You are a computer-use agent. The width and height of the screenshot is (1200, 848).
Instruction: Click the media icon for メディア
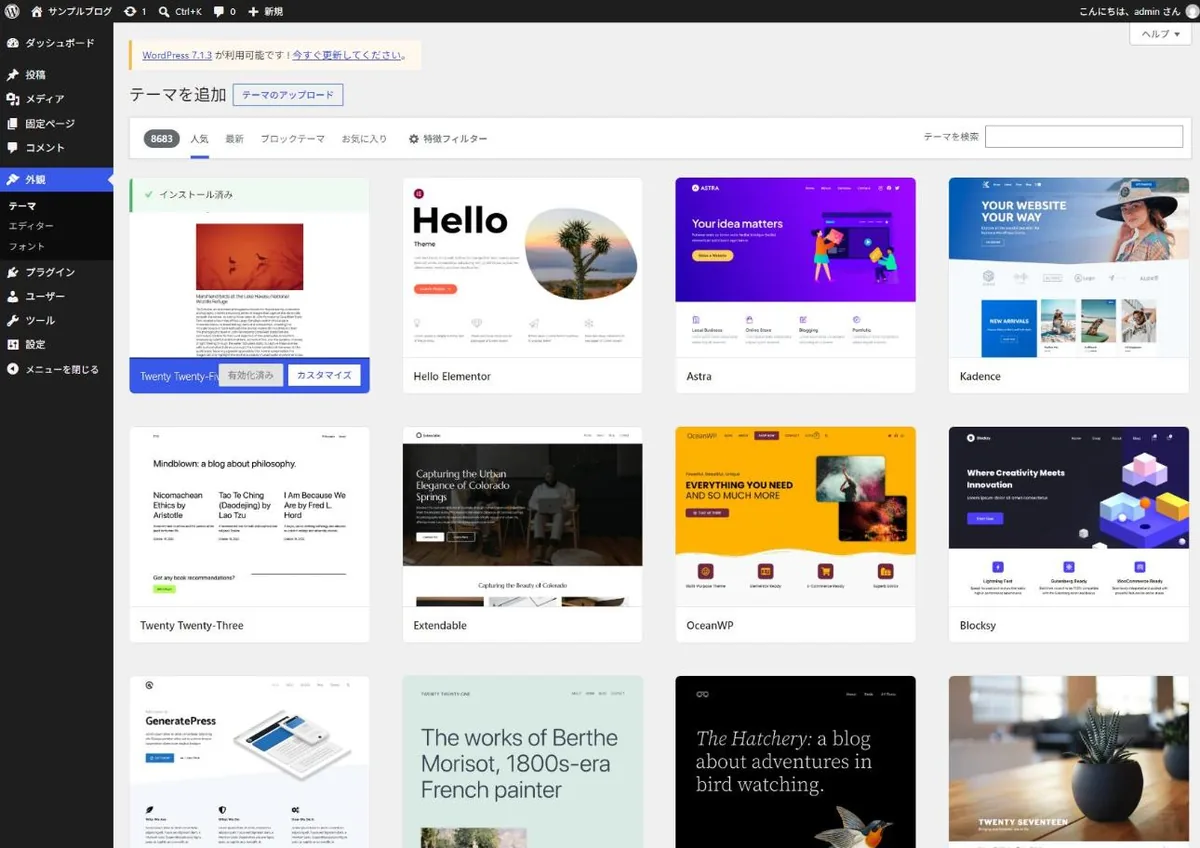13,99
